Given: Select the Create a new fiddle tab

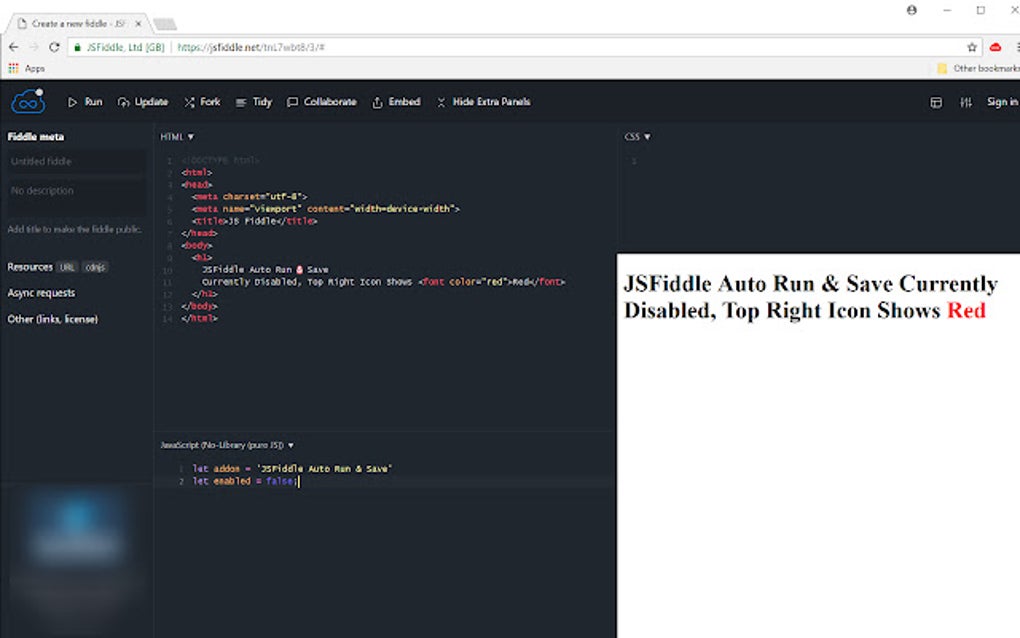Looking at the screenshot, I should (x=78, y=23).
